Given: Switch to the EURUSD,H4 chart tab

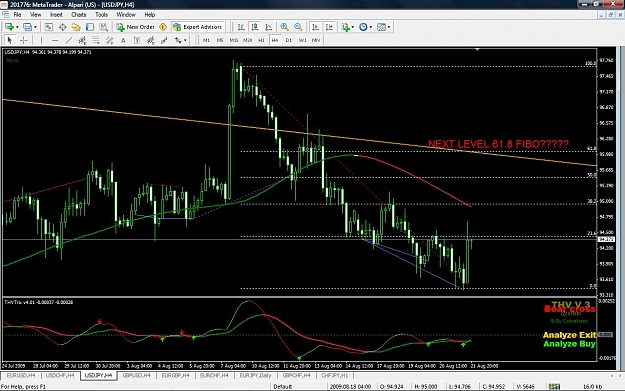Looking at the screenshot, I should (x=21, y=375).
